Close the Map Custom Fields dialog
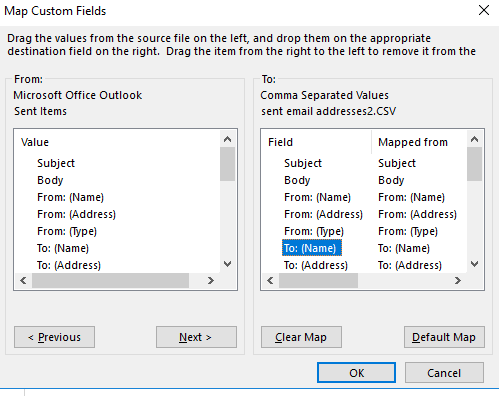Viewport: 499px width, 396px height. coord(484,10)
